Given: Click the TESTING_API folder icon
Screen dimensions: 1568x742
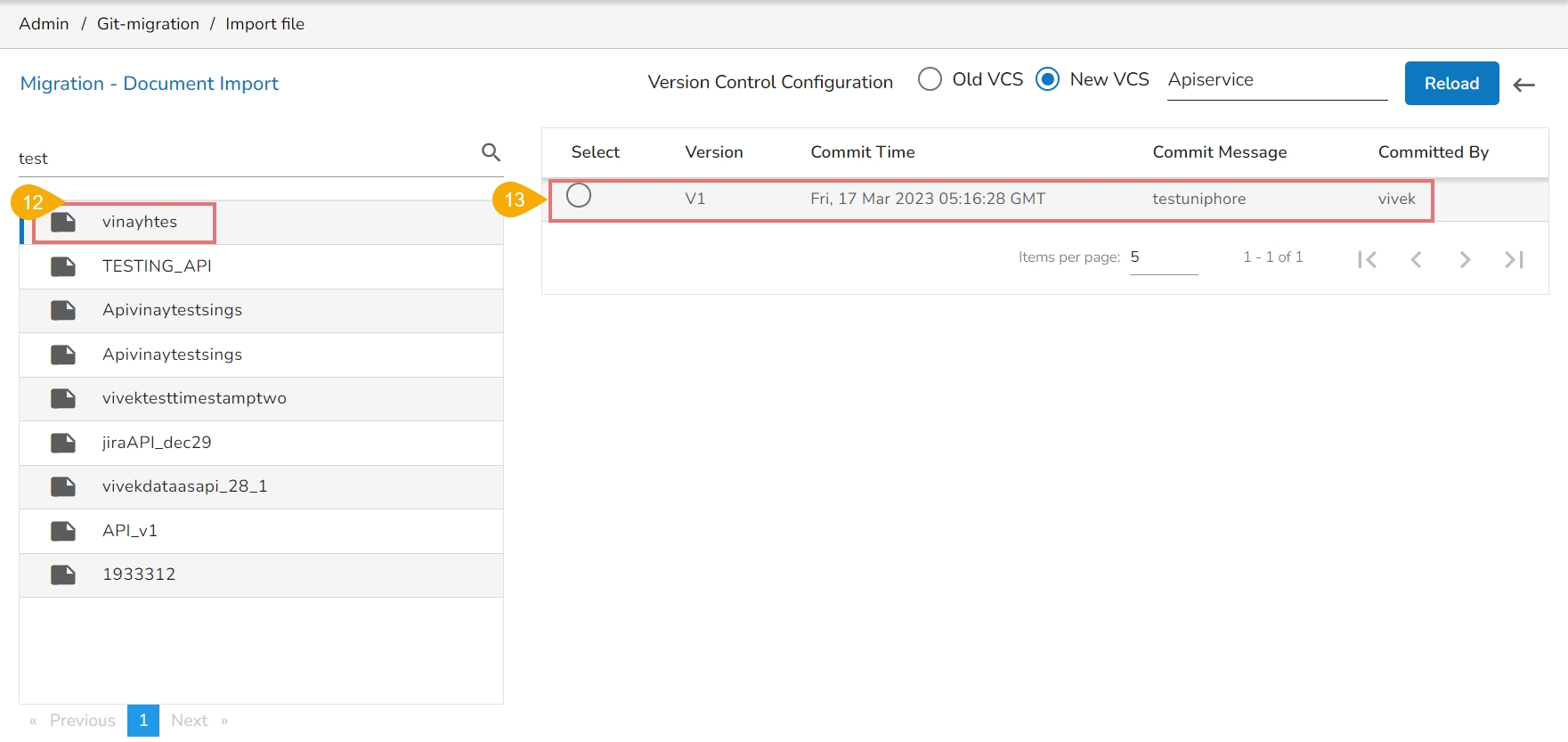Looking at the screenshot, I should 63,266.
